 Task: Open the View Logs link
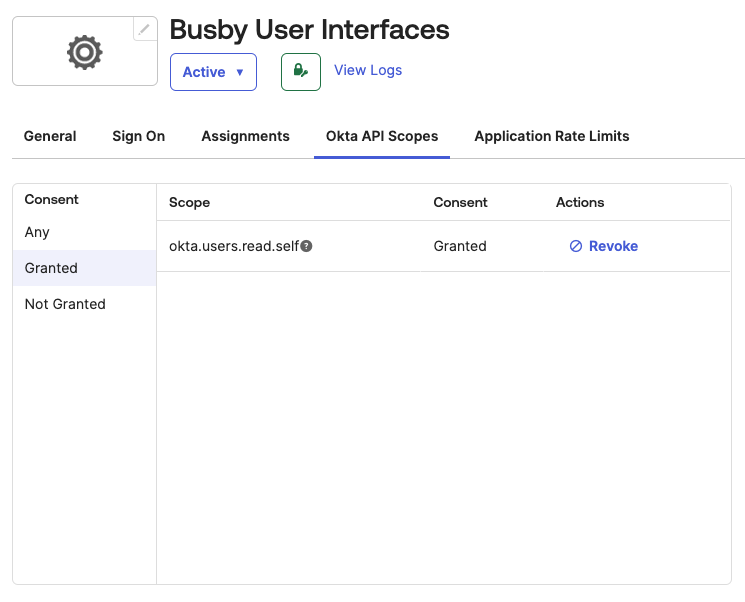pos(368,70)
